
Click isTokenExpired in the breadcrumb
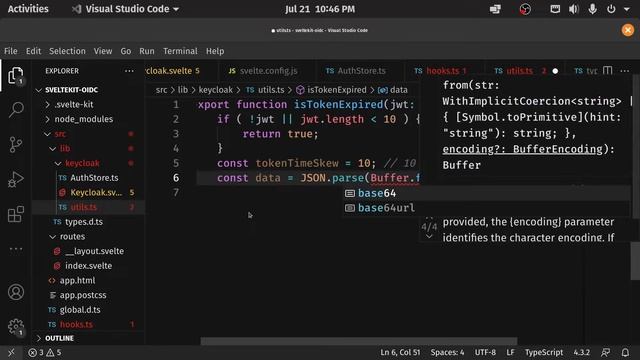tap(336, 90)
